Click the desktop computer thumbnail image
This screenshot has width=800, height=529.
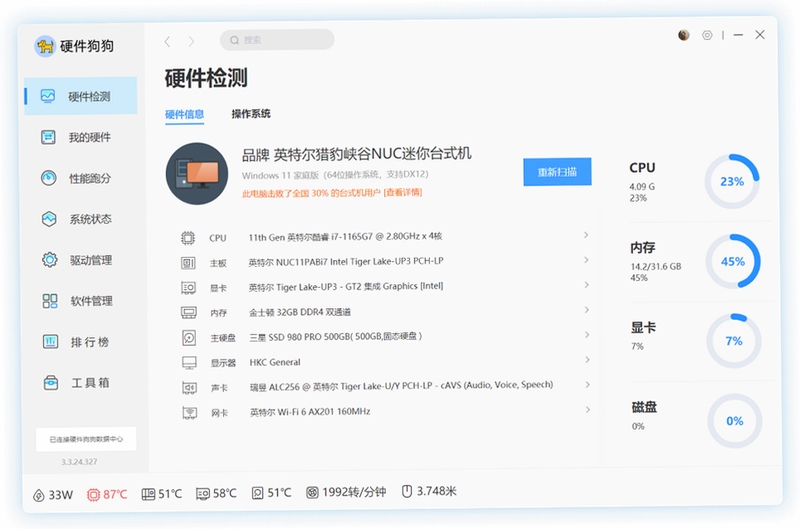[197, 173]
